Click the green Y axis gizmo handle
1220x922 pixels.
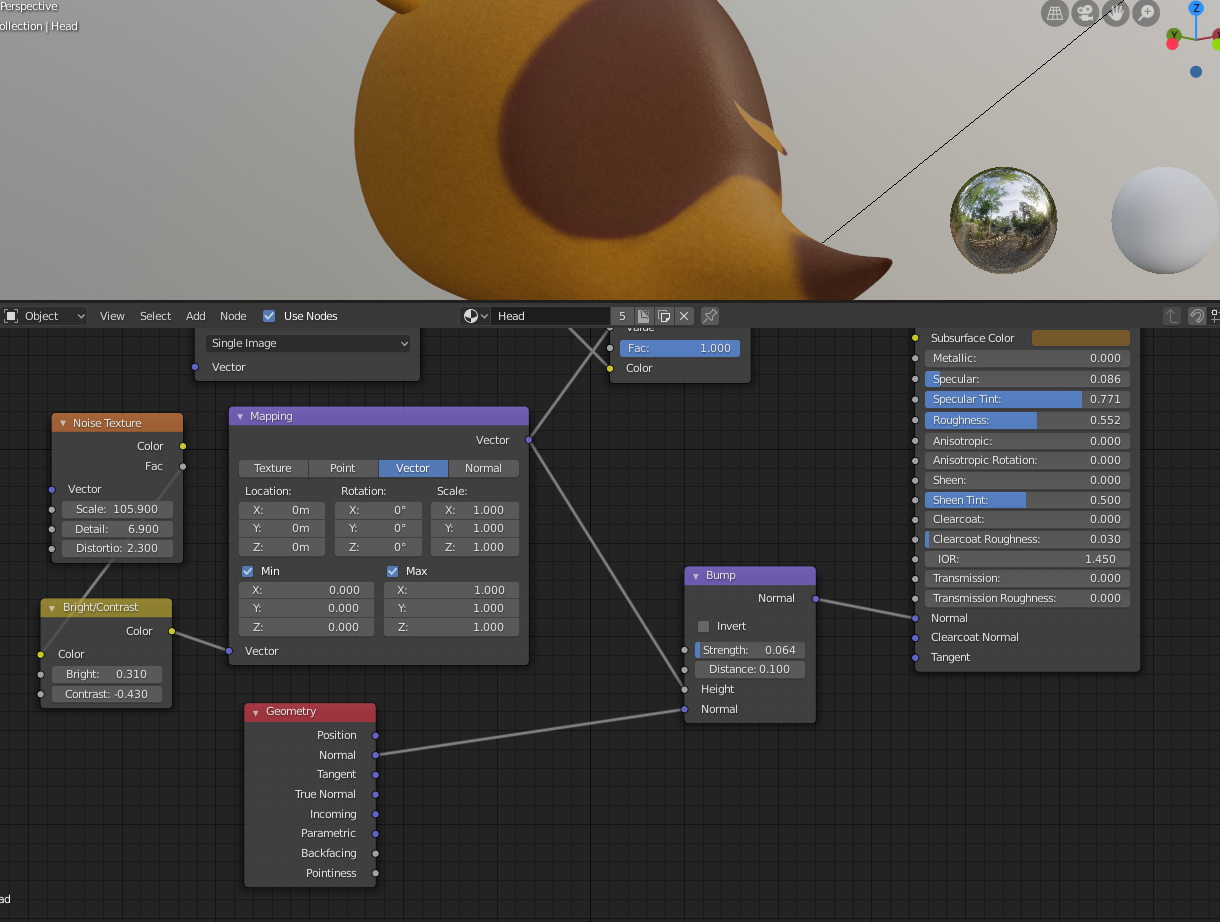point(1174,36)
